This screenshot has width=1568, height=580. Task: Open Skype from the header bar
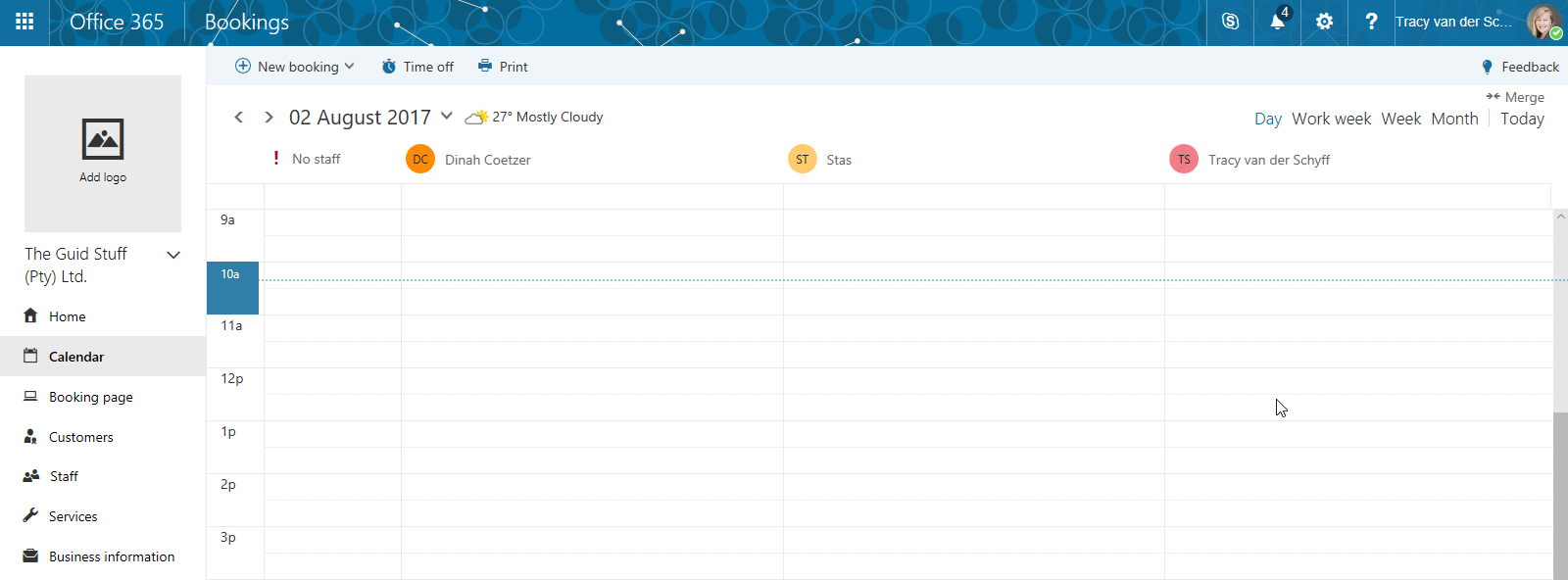pos(1230,22)
